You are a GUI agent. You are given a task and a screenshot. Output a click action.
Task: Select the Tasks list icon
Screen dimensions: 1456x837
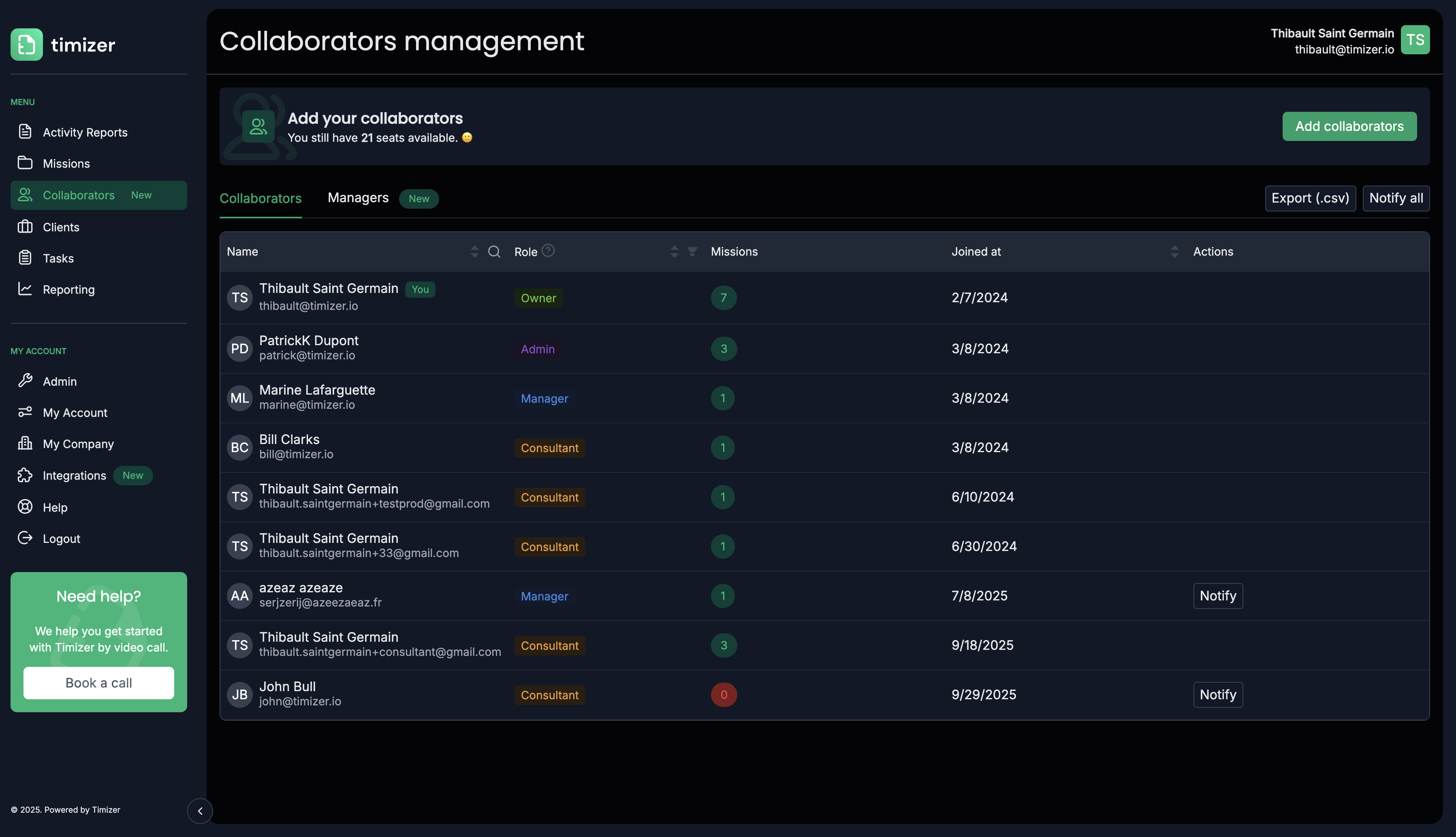tap(25, 258)
